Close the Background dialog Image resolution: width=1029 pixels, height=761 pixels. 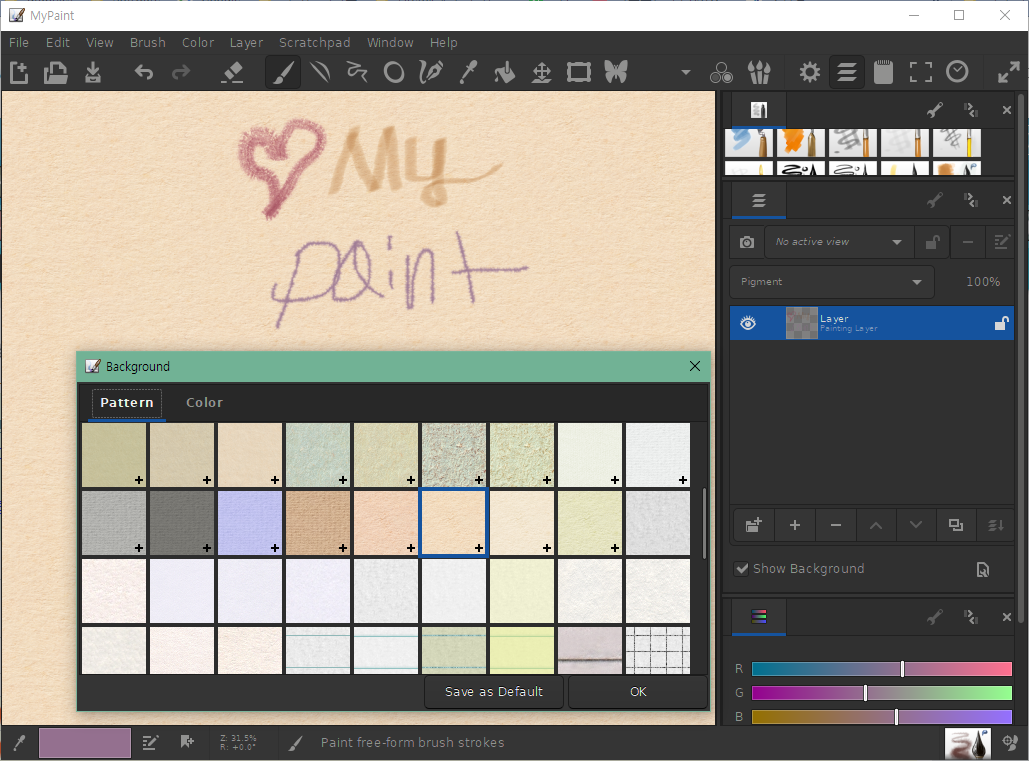(695, 366)
